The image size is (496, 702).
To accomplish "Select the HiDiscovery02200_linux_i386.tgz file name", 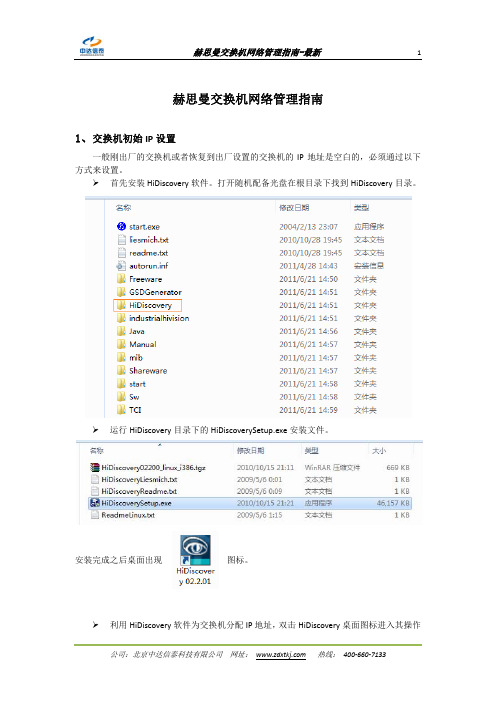I will 153,467.
